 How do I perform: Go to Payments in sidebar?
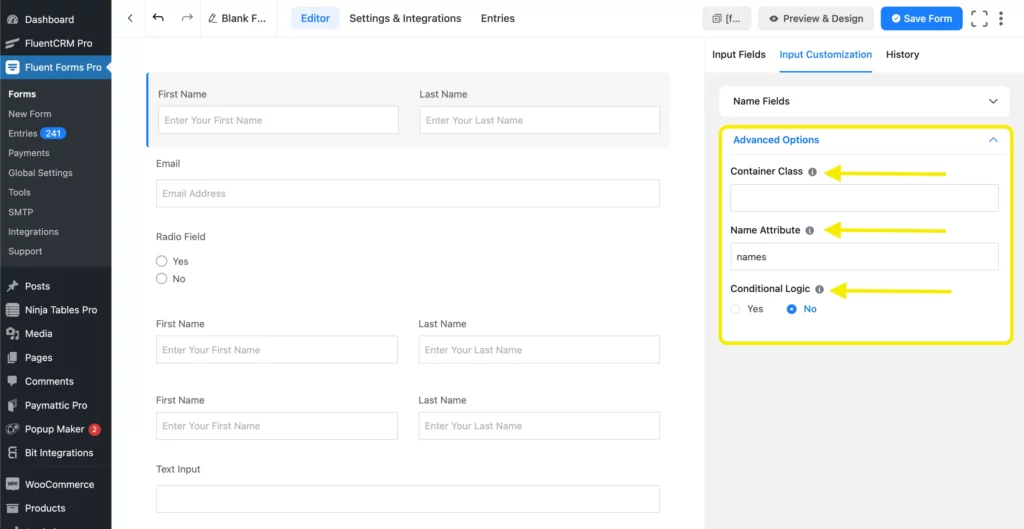pos(29,153)
